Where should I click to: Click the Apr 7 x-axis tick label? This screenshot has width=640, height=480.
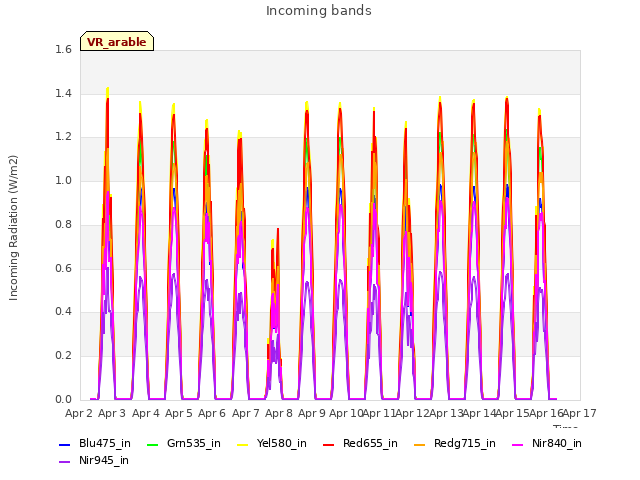[246, 413]
